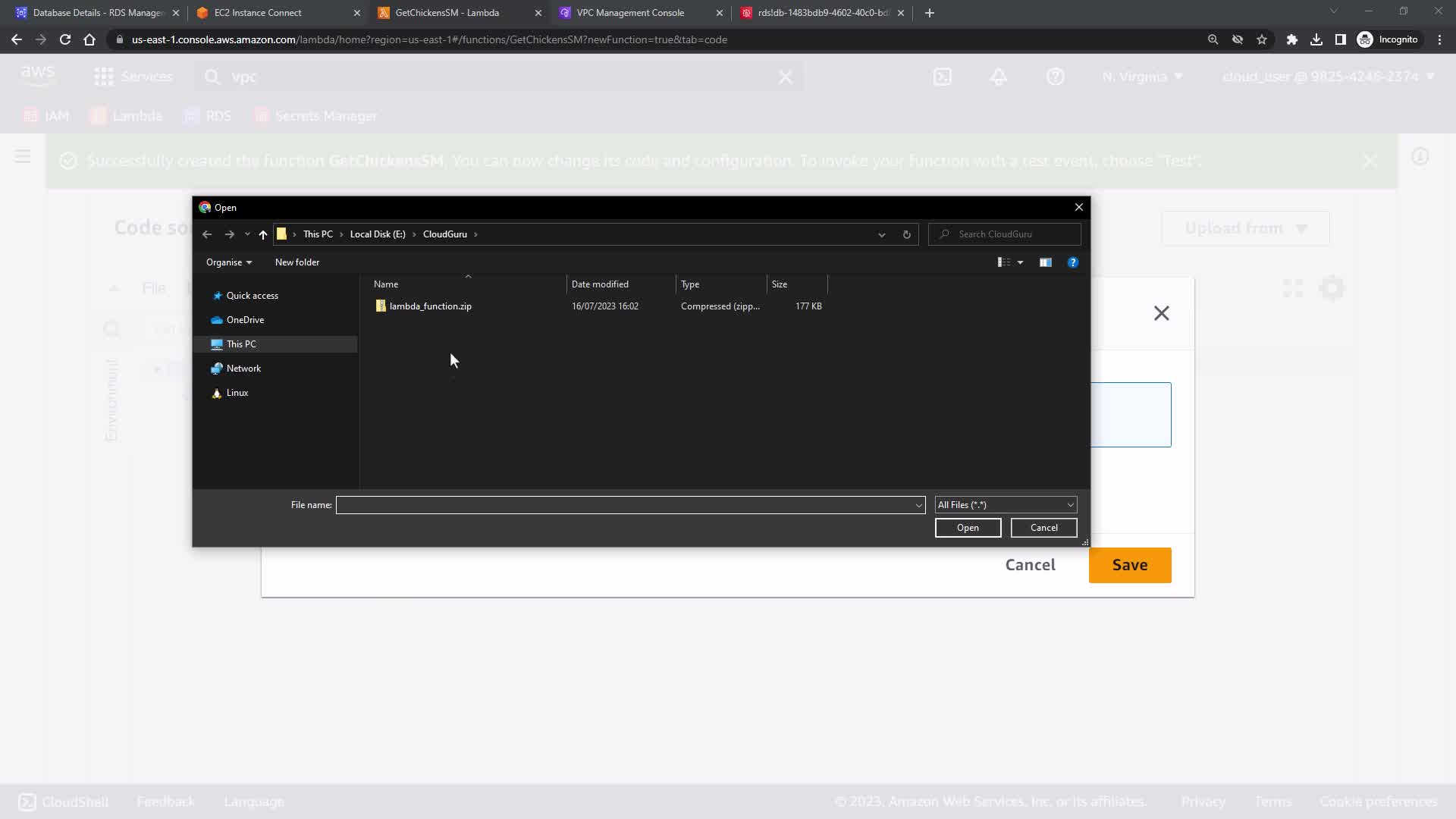Open Linux location in sidebar
The width and height of the screenshot is (1456, 819).
point(237,393)
